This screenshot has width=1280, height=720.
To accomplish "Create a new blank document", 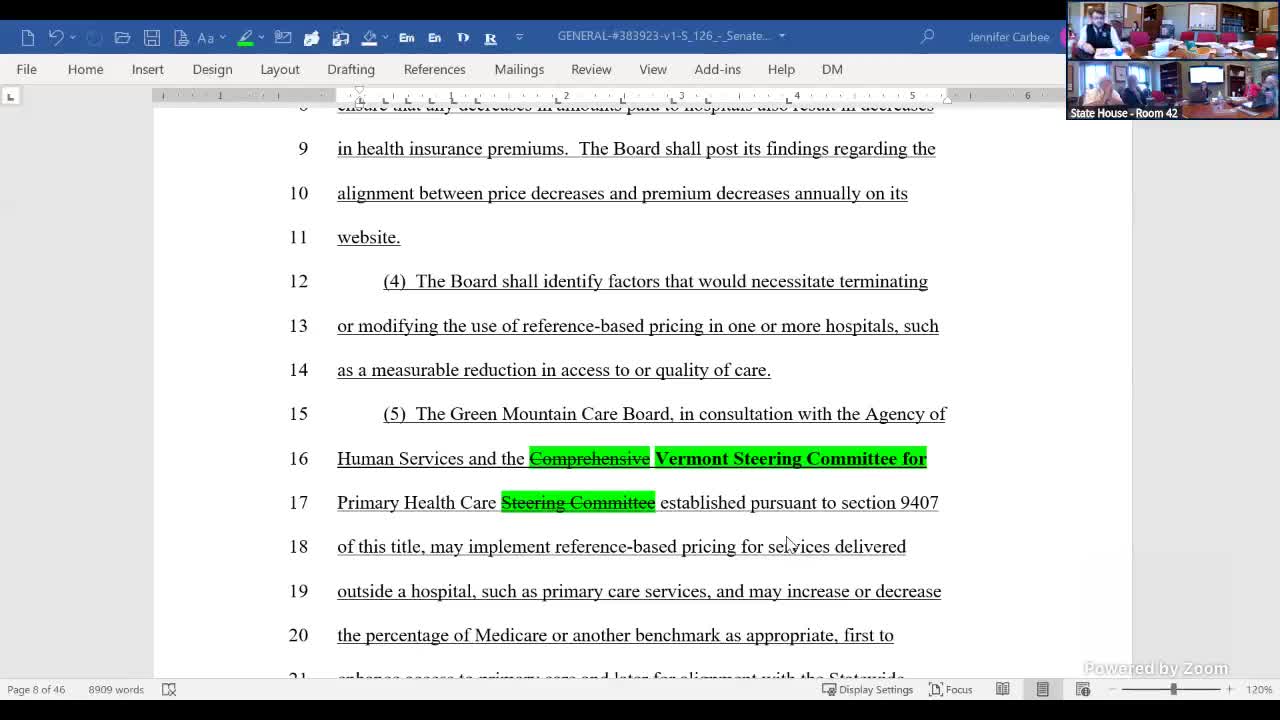I will (x=28, y=37).
